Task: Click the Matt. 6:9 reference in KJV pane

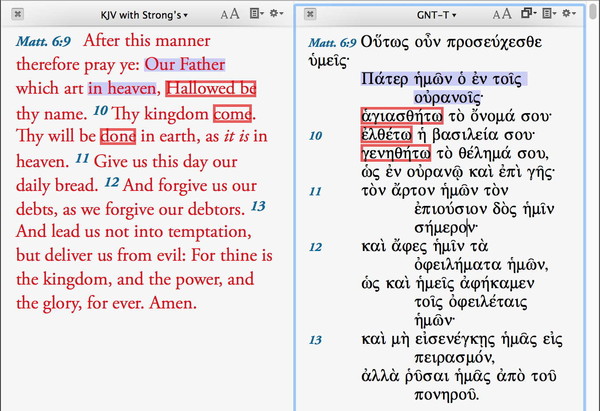Action: click(43, 41)
